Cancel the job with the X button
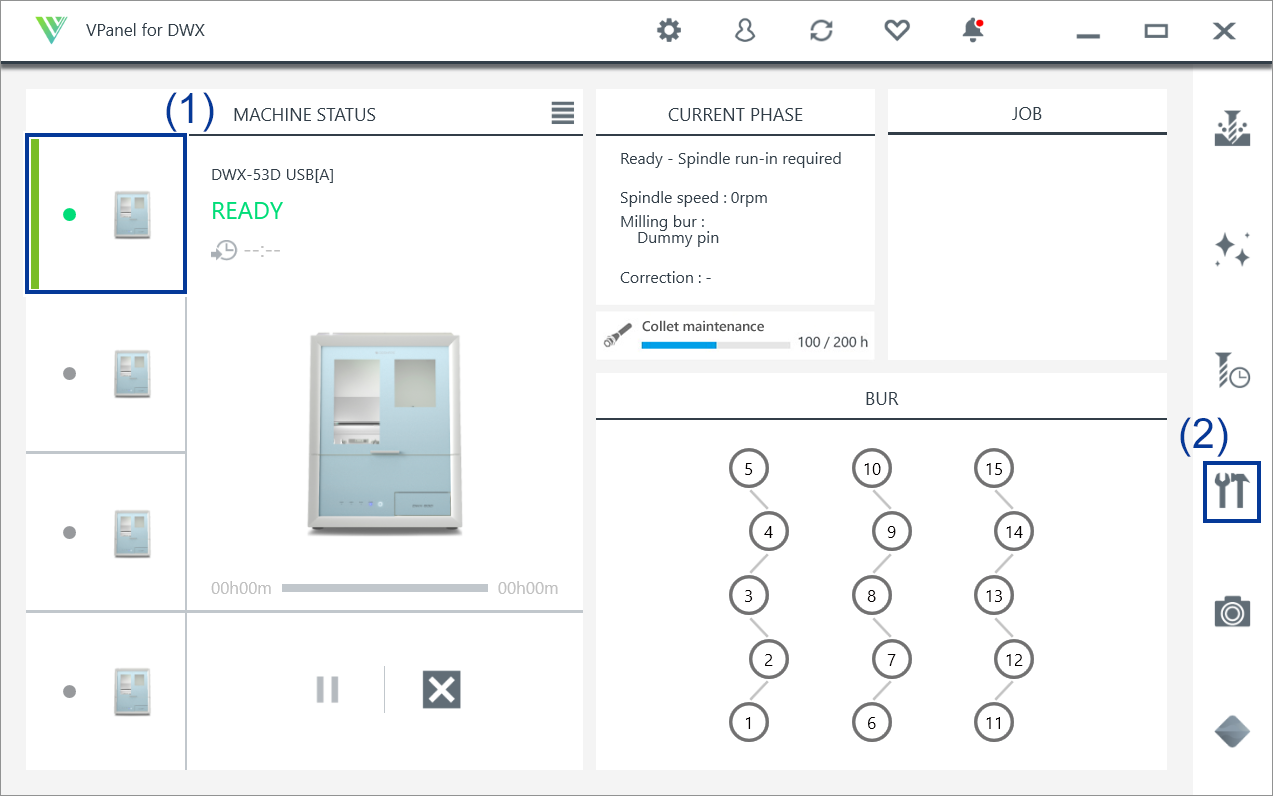Image resolution: width=1273 pixels, height=796 pixels. [x=441, y=689]
